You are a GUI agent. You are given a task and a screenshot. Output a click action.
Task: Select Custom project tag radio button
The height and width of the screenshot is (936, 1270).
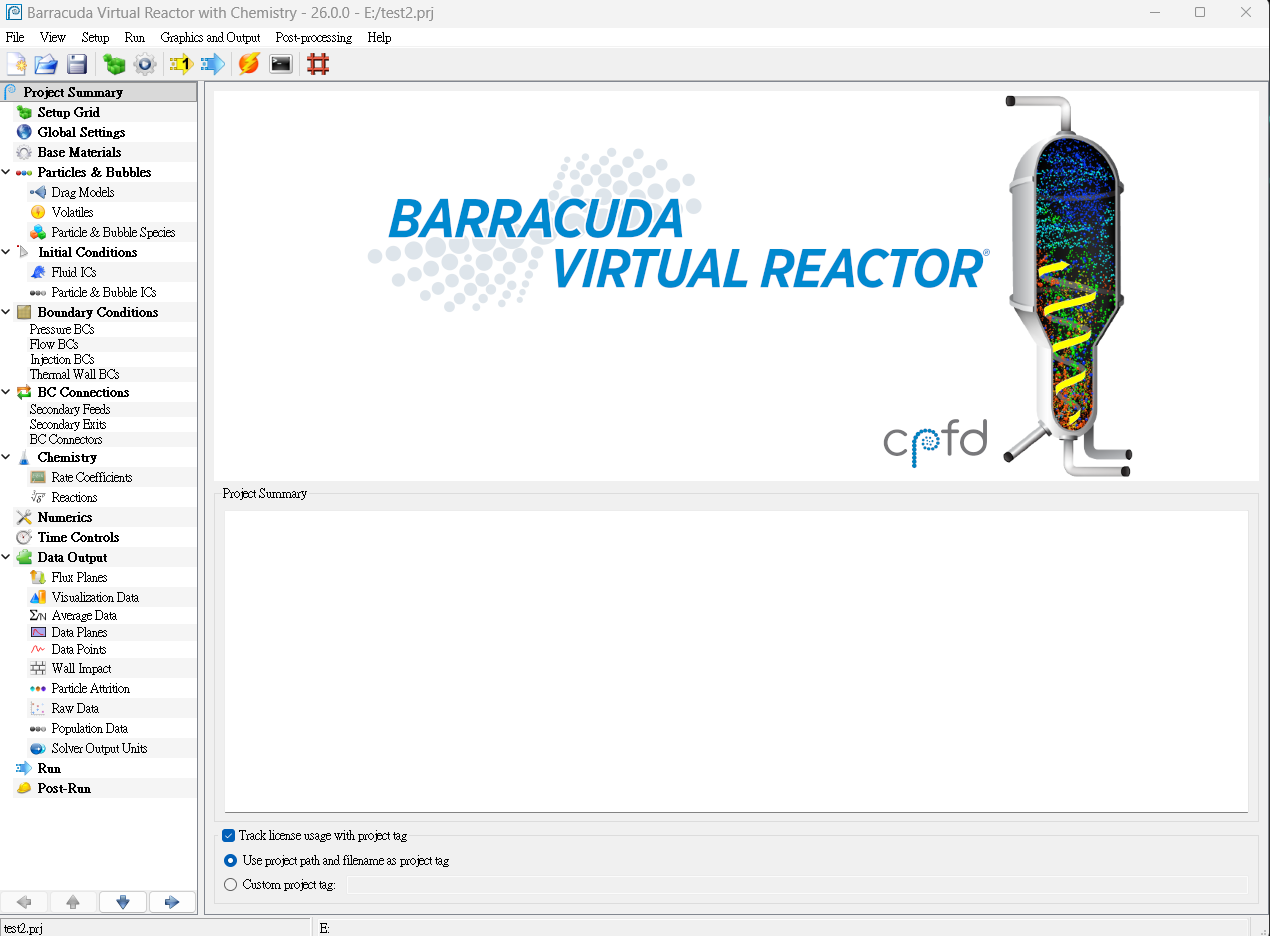[231, 884]
